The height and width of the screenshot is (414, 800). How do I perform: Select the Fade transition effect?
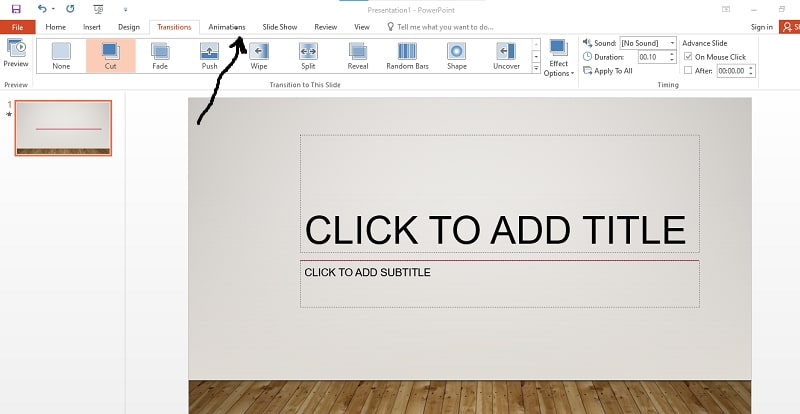click(x=160, y=56)
